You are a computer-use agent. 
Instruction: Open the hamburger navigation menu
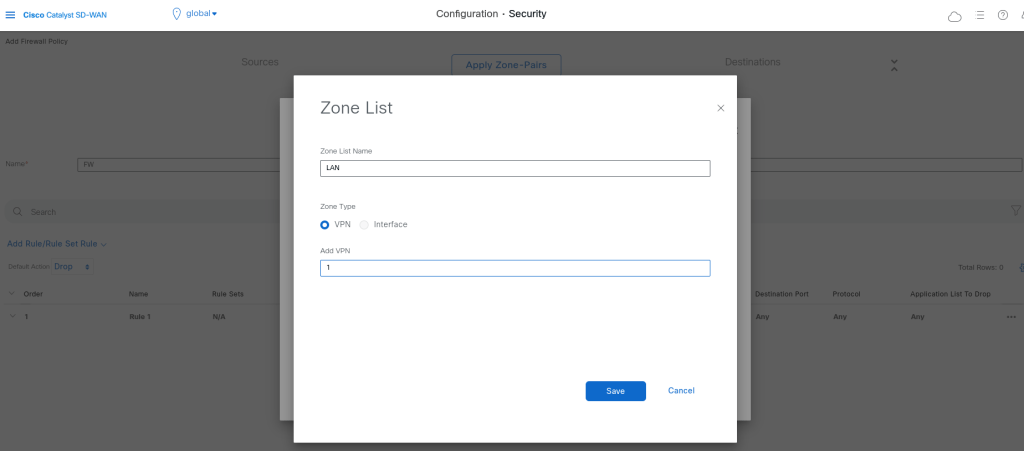click(11, 14)
